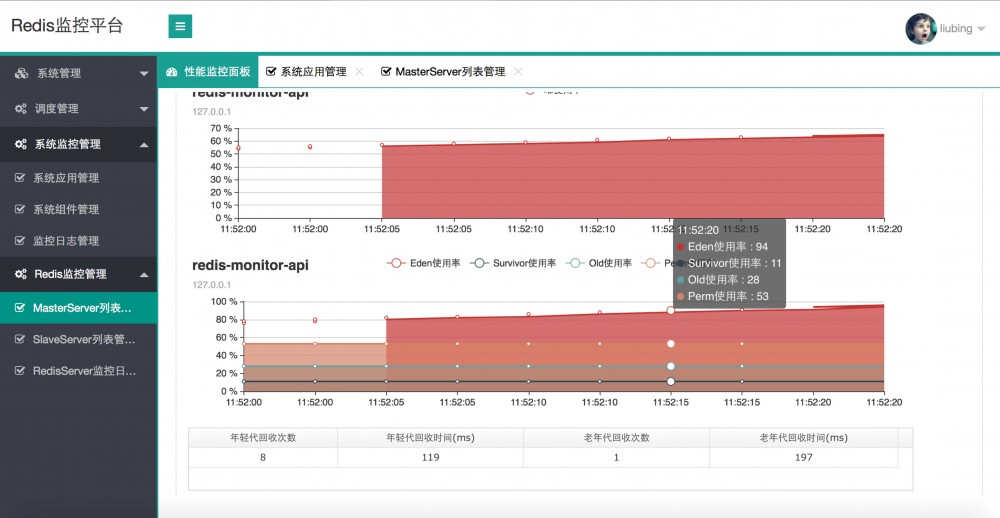Open RedisServer监控日志 sidebar item

[78, 371]
